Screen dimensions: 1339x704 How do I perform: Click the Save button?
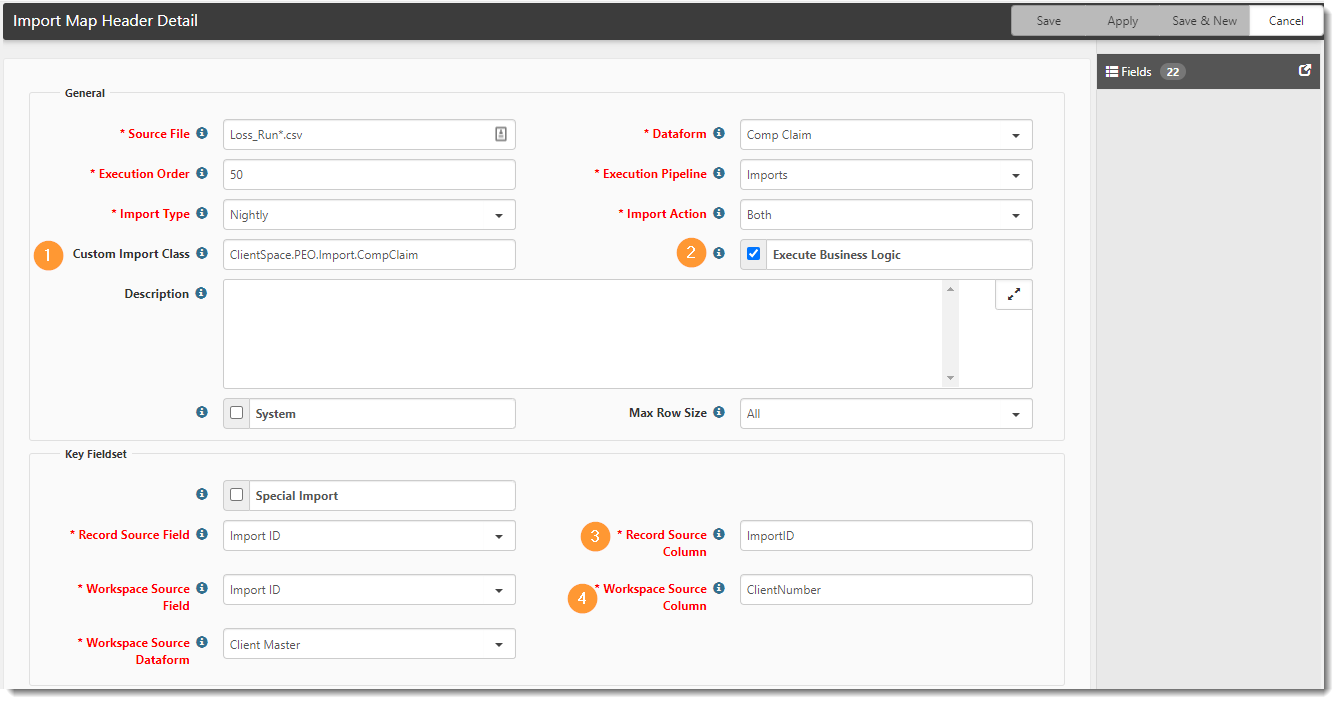click(x=1049, y=21)
